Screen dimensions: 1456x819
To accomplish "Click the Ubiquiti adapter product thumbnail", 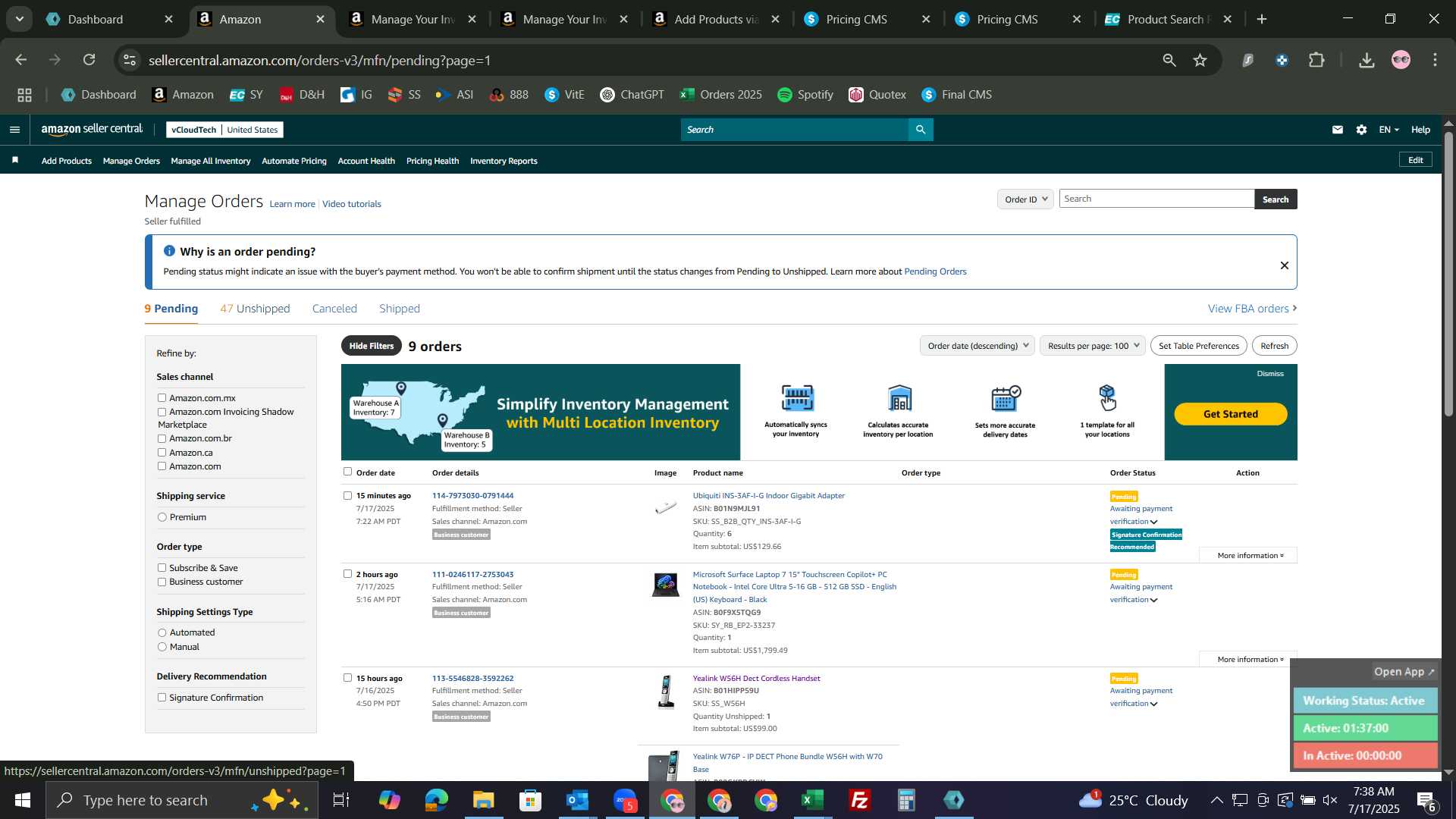I will (665, 507).
